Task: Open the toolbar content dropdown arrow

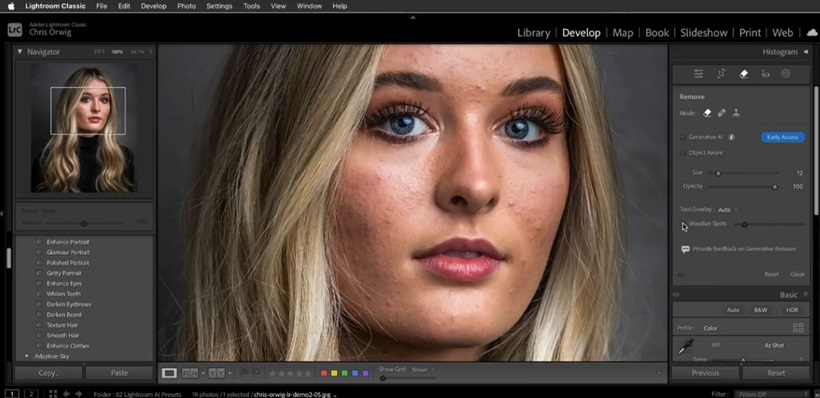Action: coord(659,373)
